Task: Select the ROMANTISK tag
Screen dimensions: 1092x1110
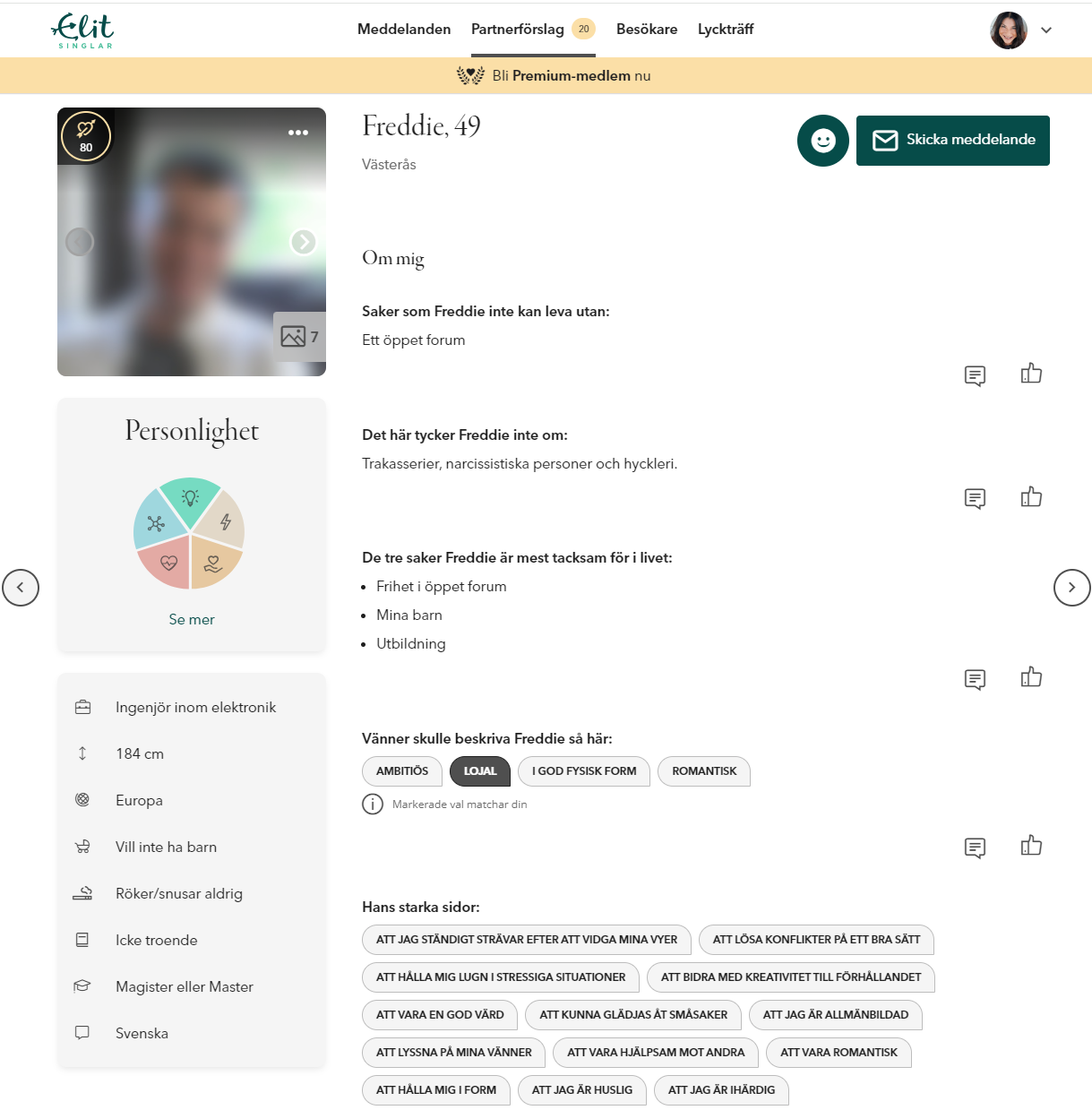Action: click(704, 771)
